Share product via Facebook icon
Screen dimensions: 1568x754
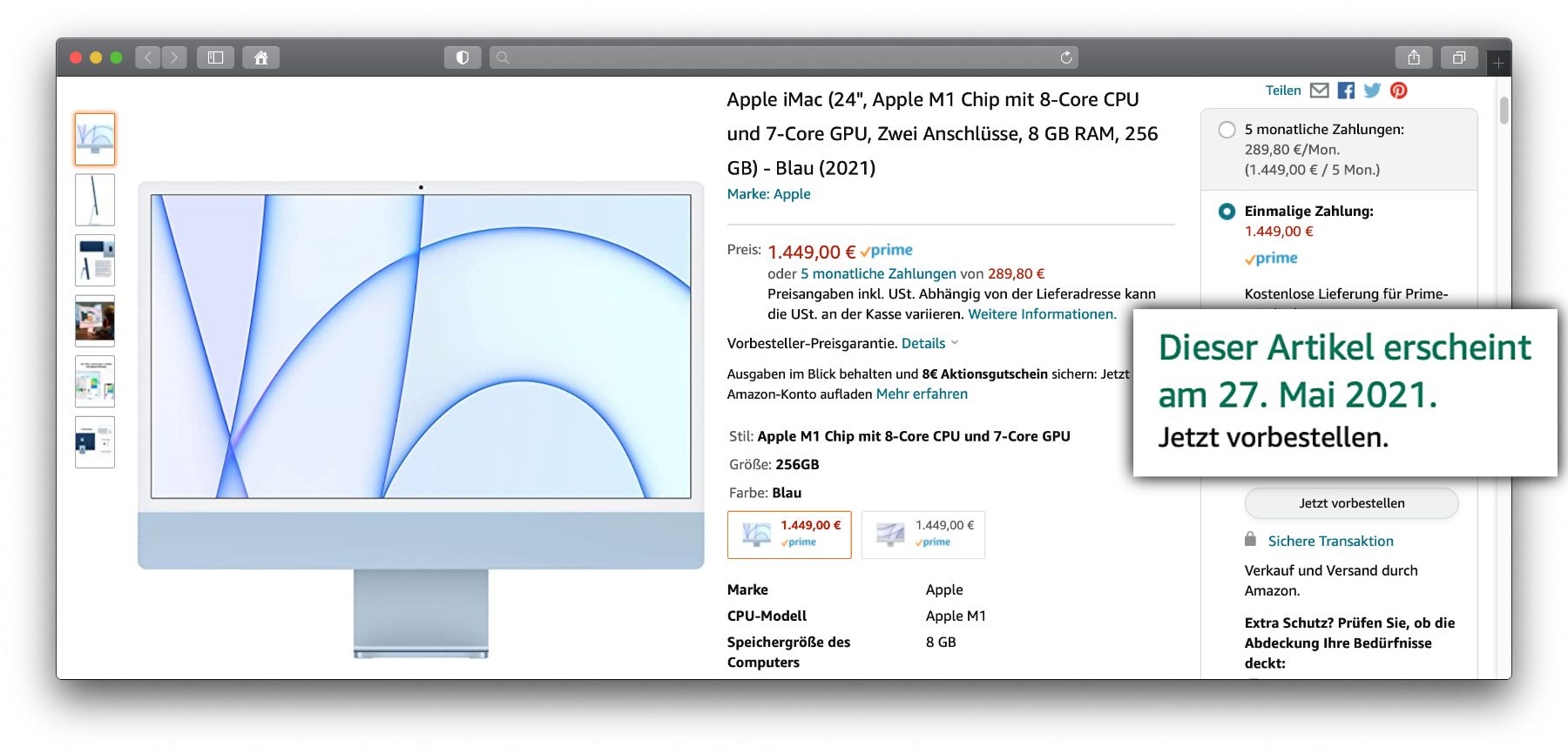(x=1346, y=91)
